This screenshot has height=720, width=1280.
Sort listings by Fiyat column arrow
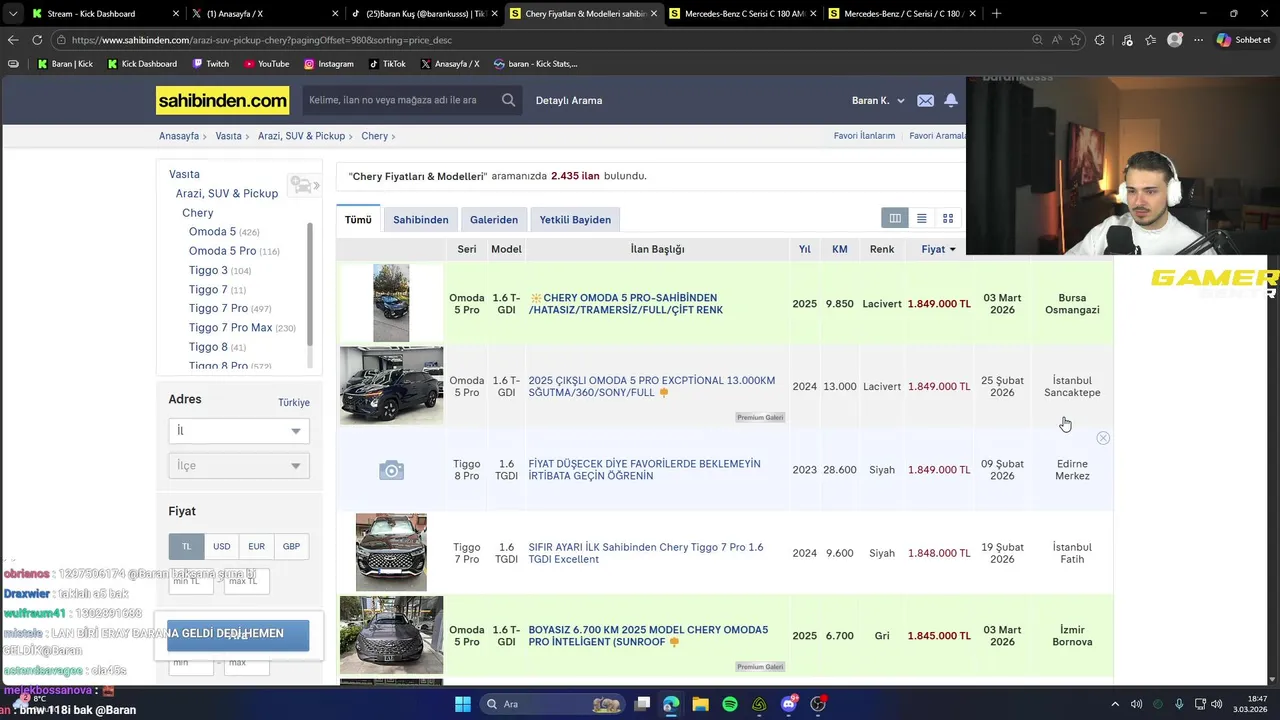pyautogui.click(x=953, y=249)
